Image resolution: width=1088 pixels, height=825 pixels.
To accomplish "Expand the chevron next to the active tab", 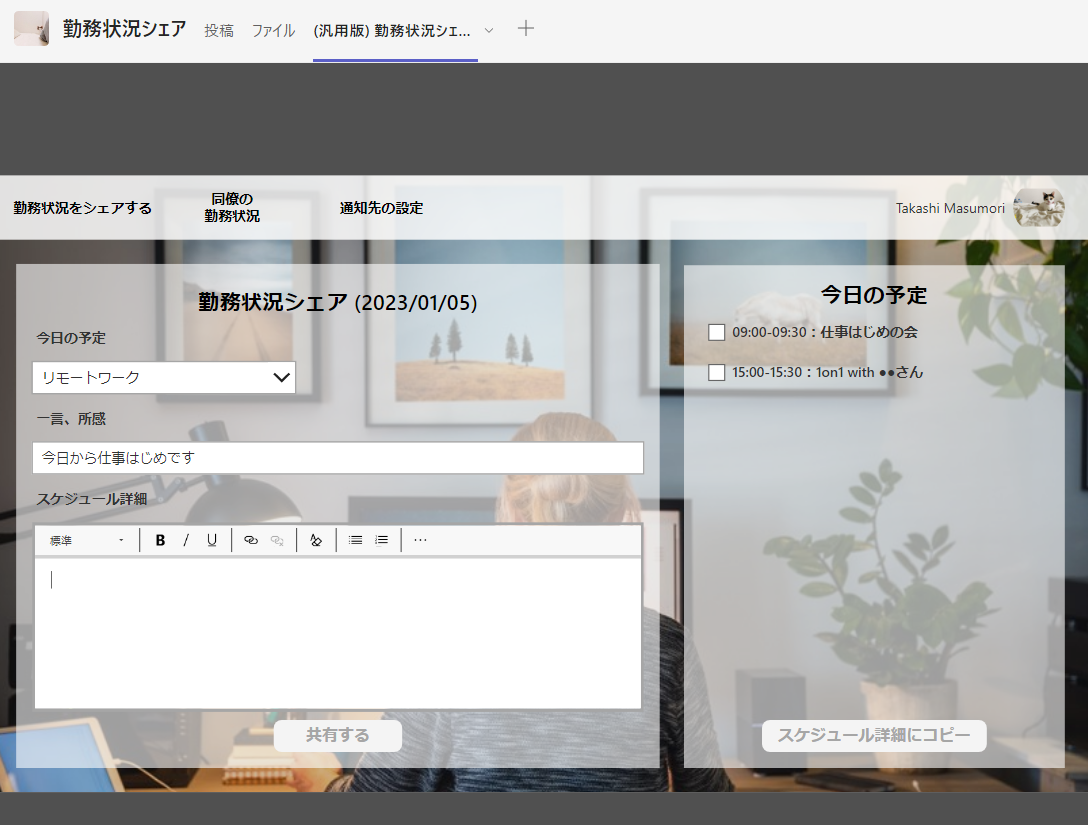I will (x=489, y=31).
